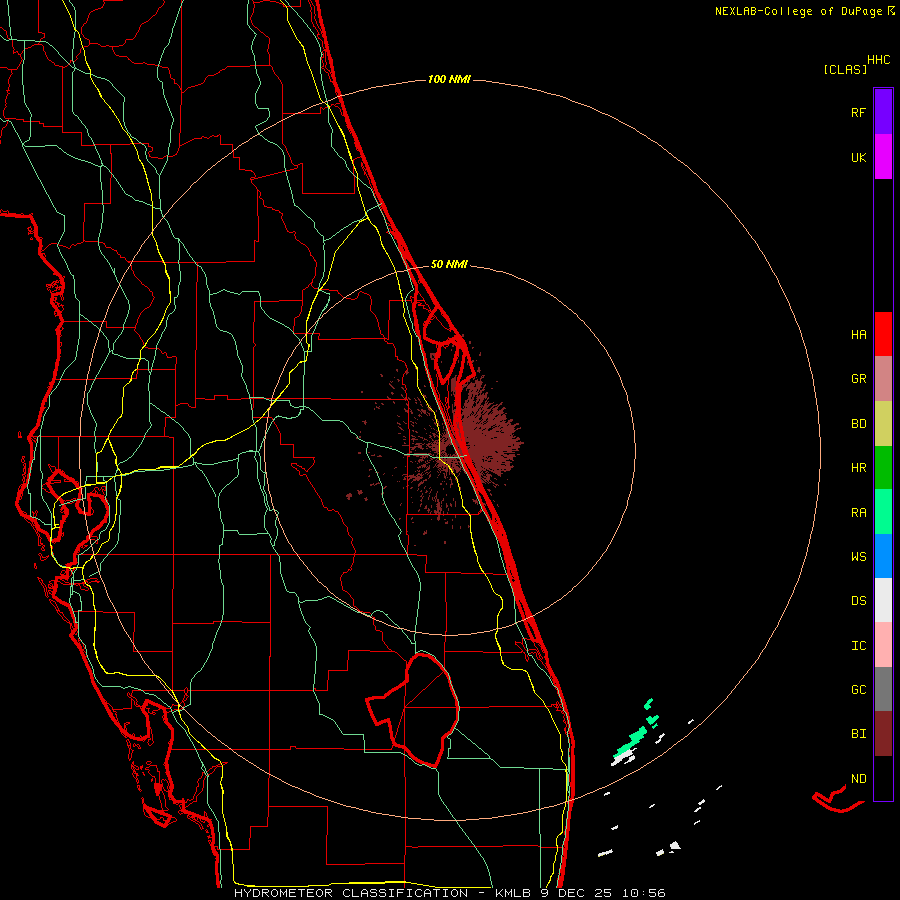Click the HYDROMETEOR CLASSIFICATION title text
The height and width of the screenshot is (900, 900).
pos(351,893)
